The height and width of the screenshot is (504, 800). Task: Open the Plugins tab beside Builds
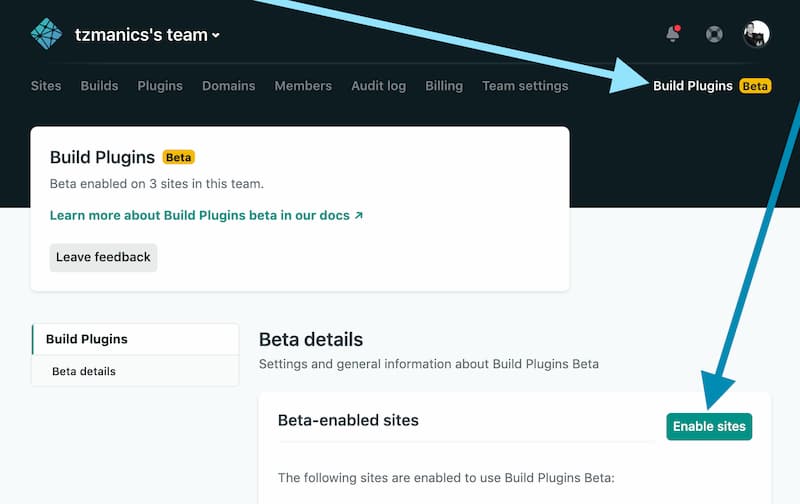tap(160, 86)
